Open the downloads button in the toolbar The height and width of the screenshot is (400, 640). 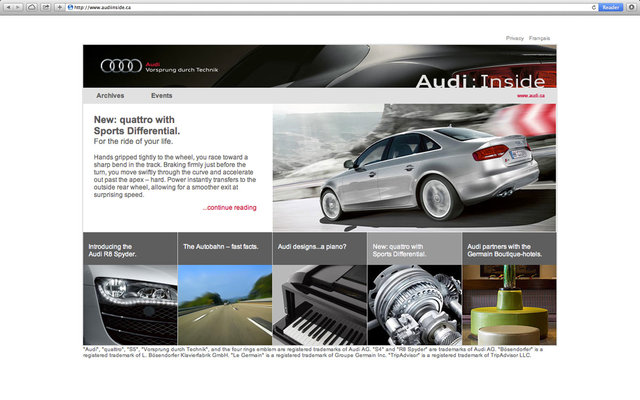point(631,7)
